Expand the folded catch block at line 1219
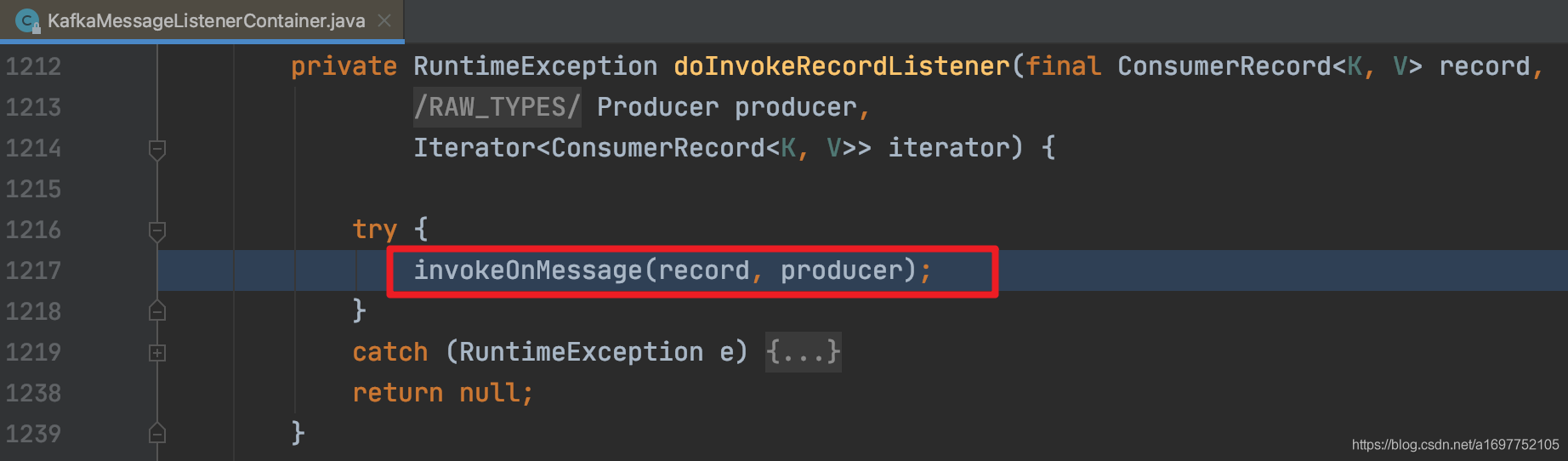Screen dimensions: 1568x461 point(157,352)
